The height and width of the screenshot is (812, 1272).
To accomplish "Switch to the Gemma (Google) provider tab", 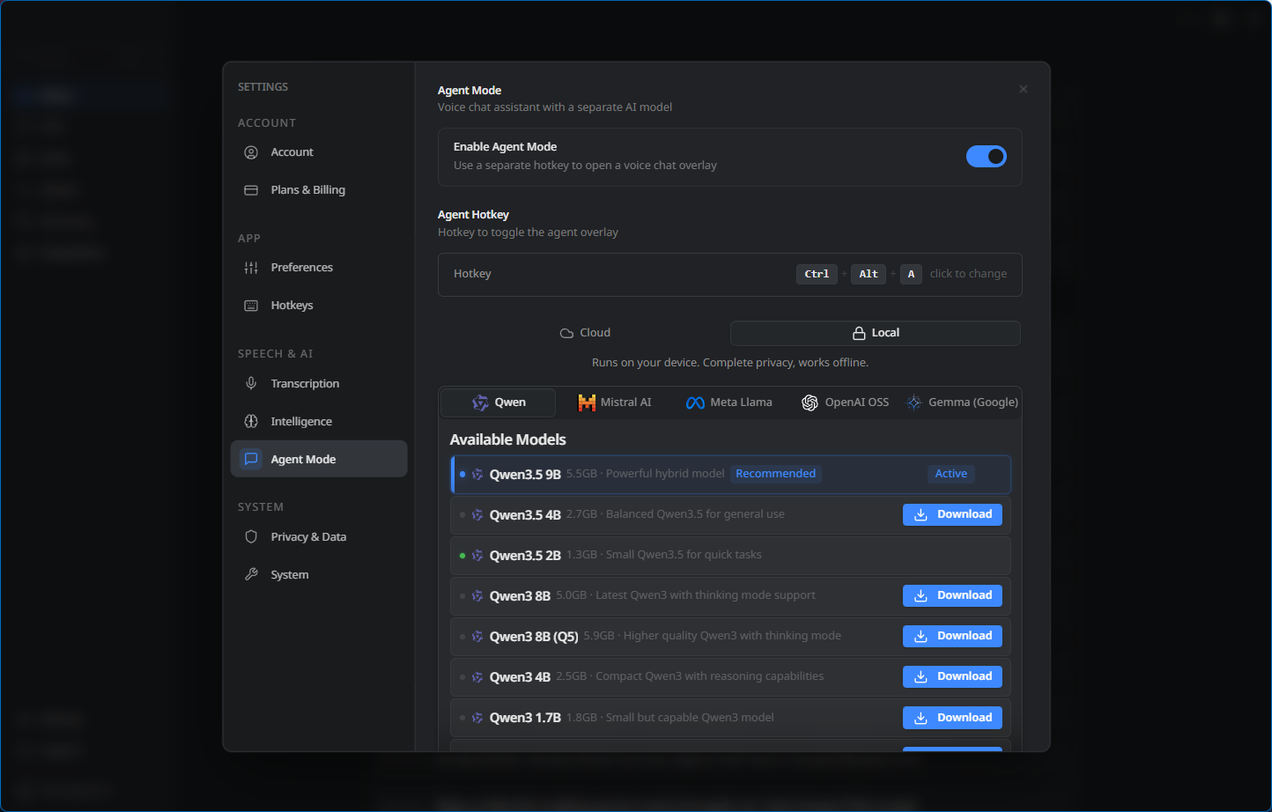I will pyautogui.click(x=961, y=402).
